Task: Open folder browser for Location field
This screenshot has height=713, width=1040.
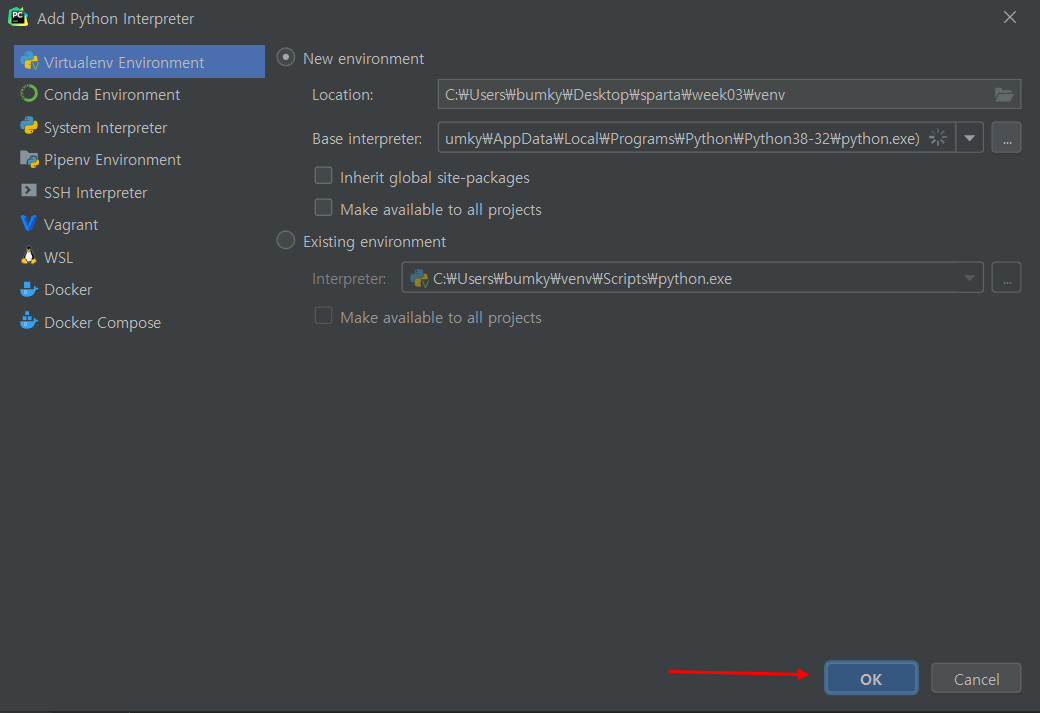Action: (x=1004, y=95)
